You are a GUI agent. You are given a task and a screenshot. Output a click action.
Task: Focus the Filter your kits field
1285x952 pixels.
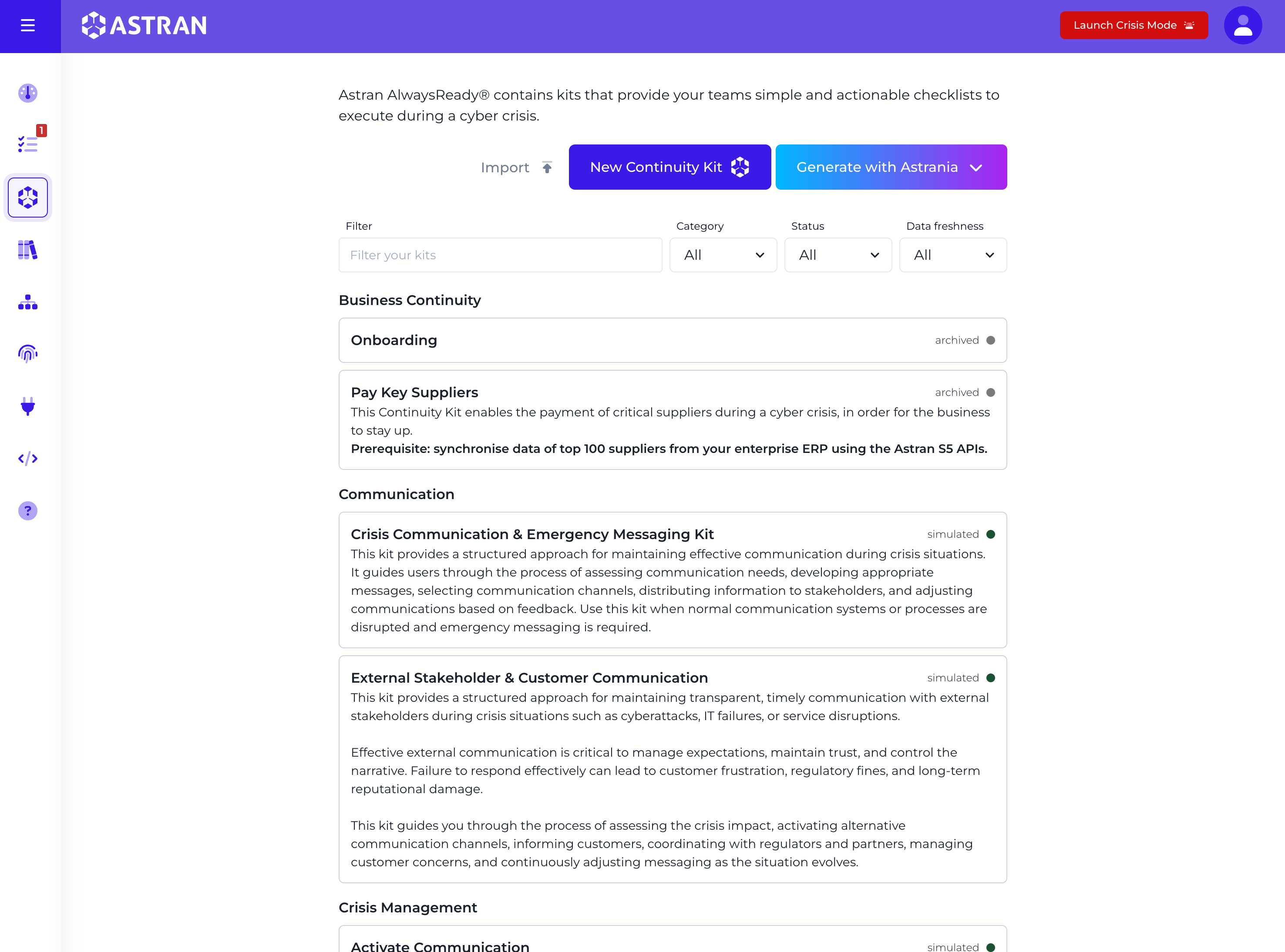[x=501, y=255]
